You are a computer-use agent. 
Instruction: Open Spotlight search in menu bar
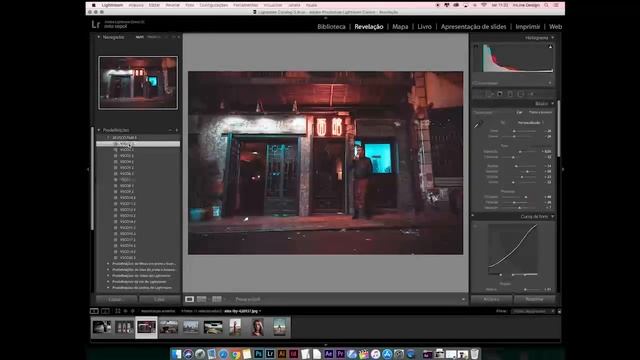(547, 5)
